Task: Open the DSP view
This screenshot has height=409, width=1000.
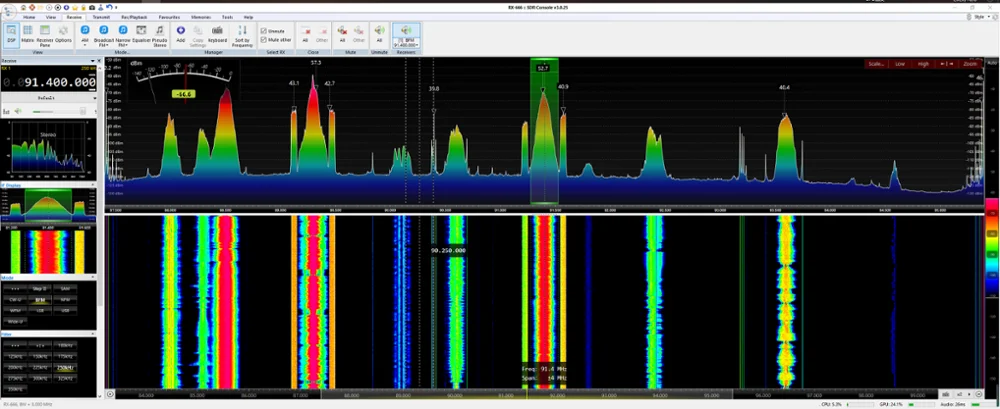Action: click(11, 34)
